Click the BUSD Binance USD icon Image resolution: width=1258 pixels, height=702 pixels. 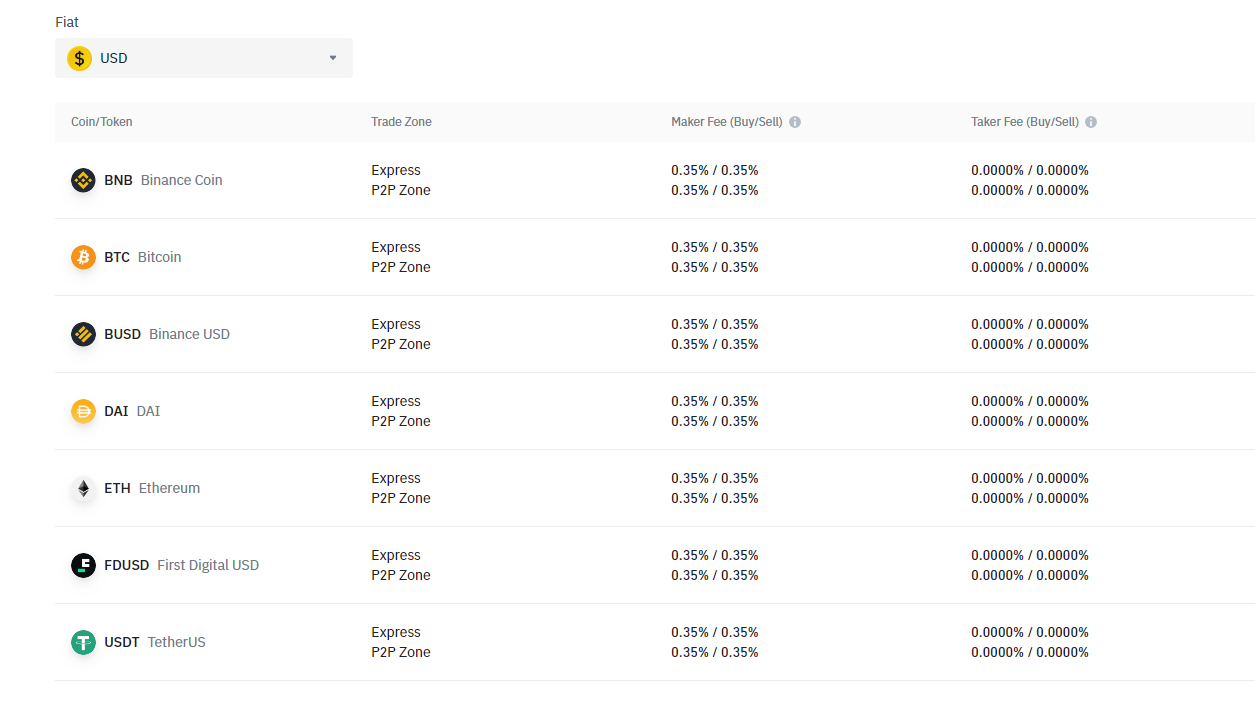point(83,334)
